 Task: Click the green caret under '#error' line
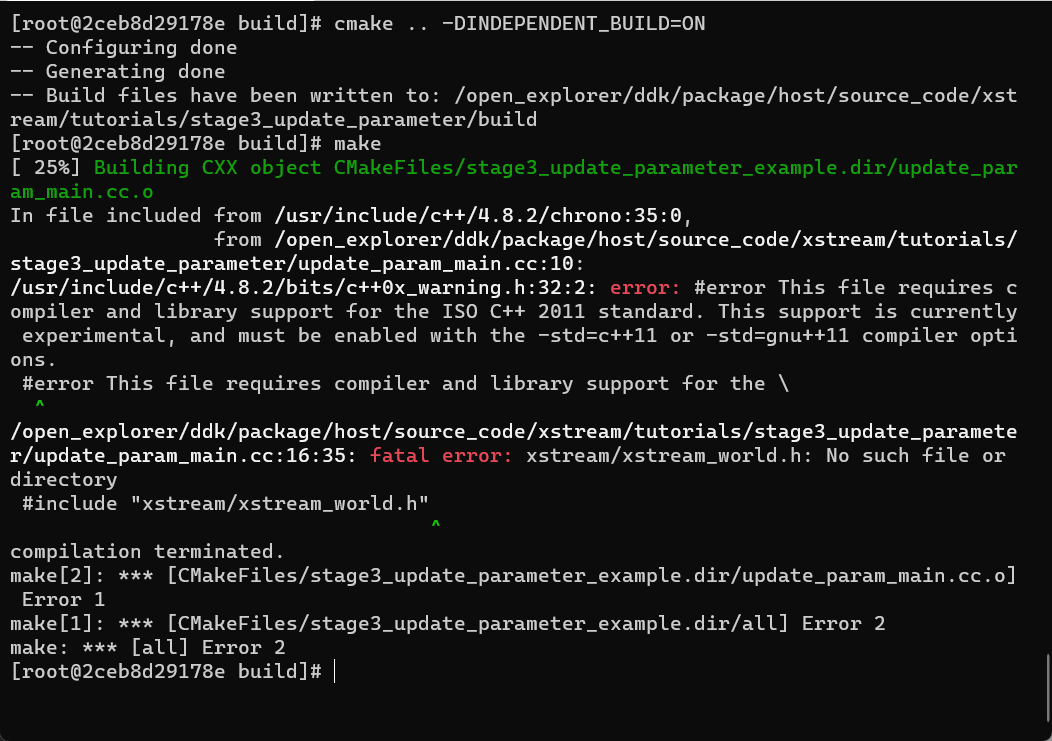point(40,406)
